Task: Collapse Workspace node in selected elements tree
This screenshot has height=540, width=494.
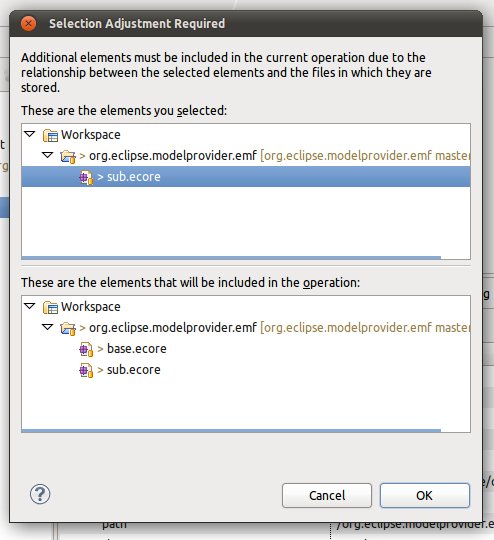Action: [30, 134]
